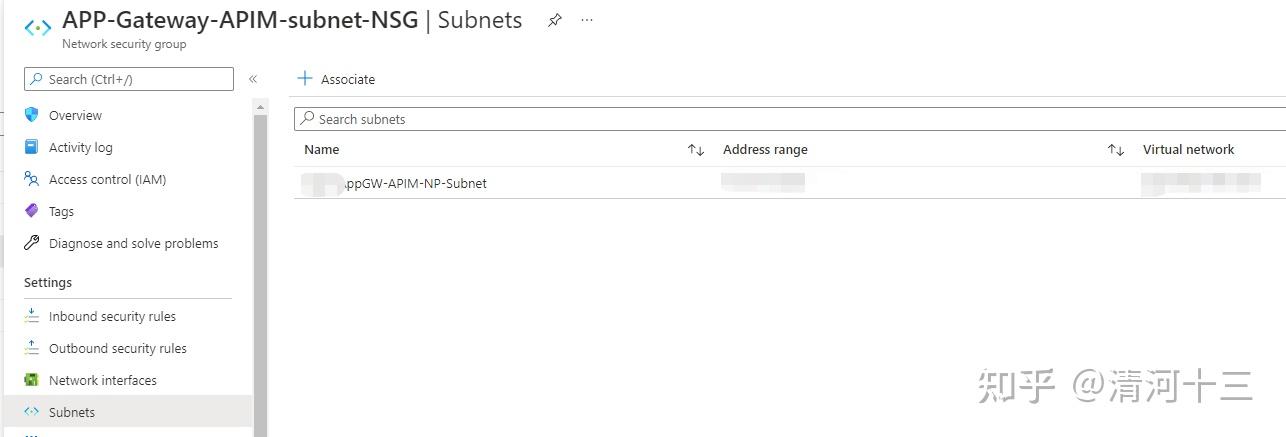Open the AppGW-APIM-NP-Subnet link
Image resolution: width=1286 pixels, height=437 pixels.
pos(414,183)
